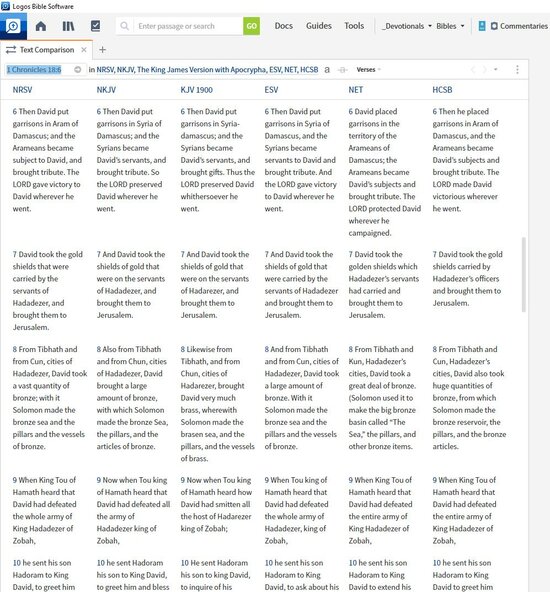550x592 pixels.
Task: Open the Tools menu
Action: coord(354,26)
